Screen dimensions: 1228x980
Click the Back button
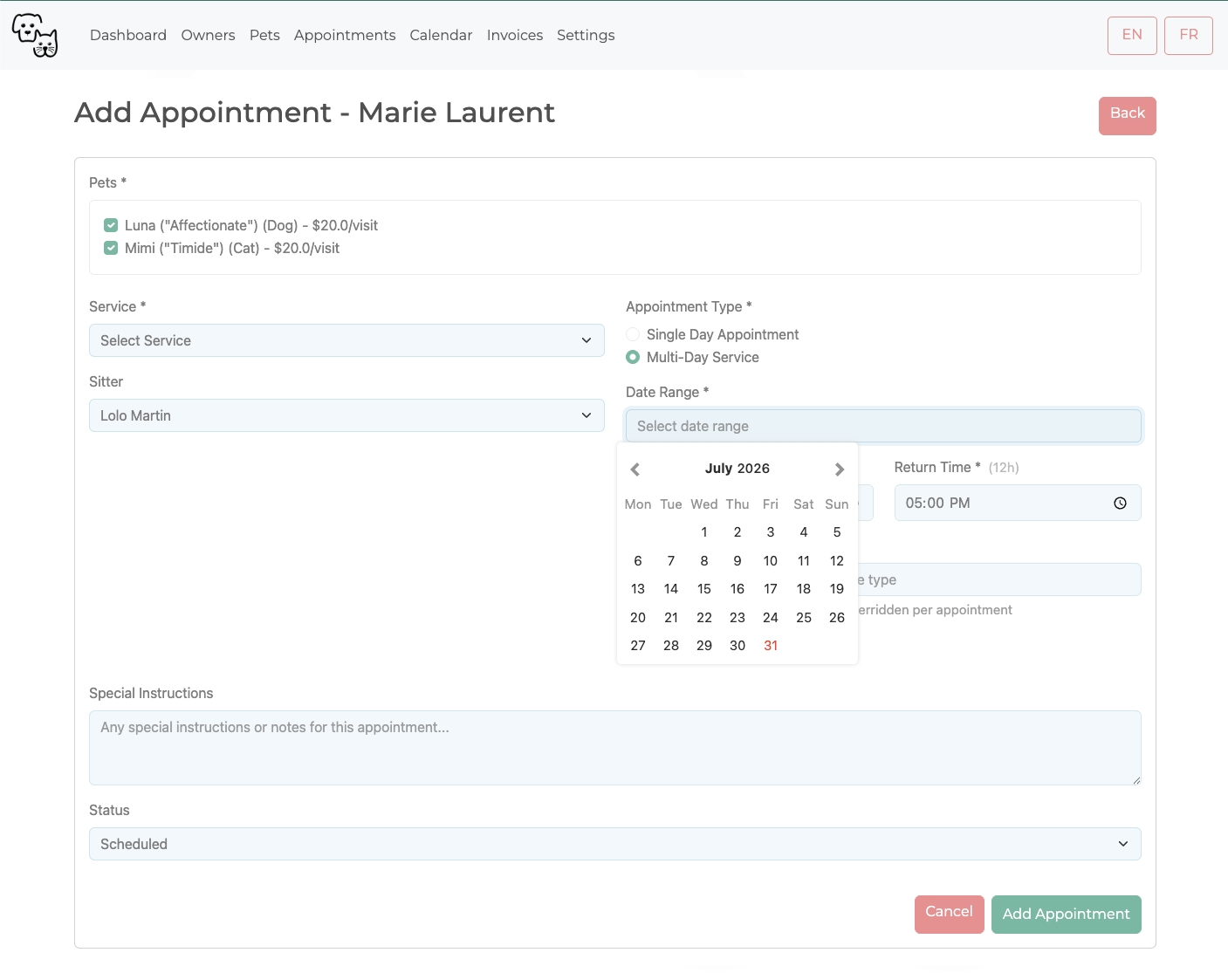pyautogui.click(x=1128, y=116)
